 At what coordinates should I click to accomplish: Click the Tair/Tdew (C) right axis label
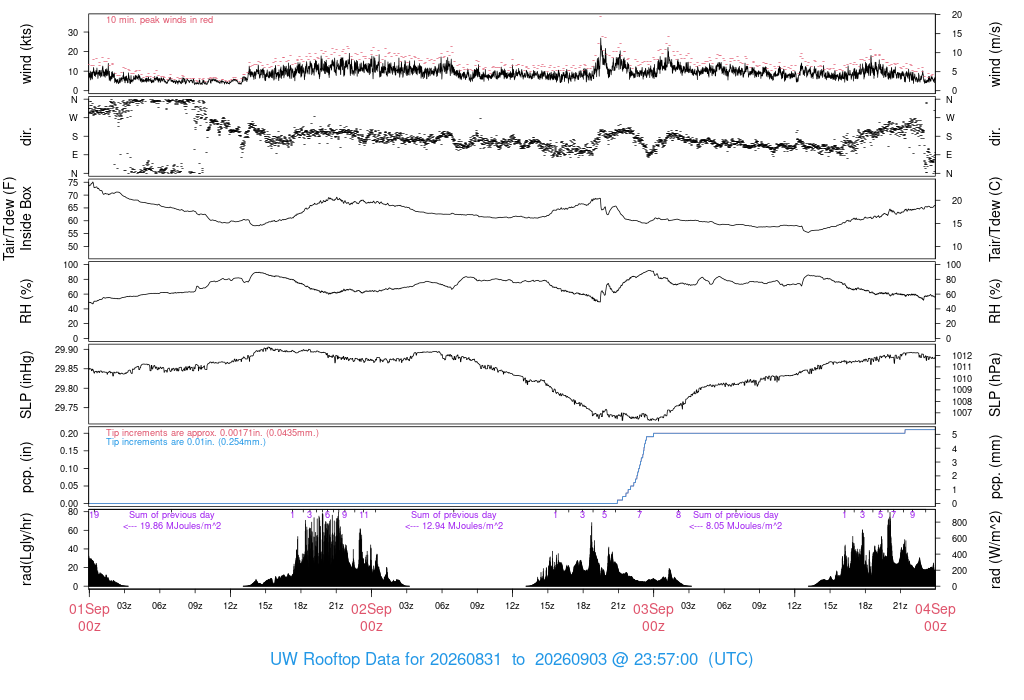tap(995, 219)
